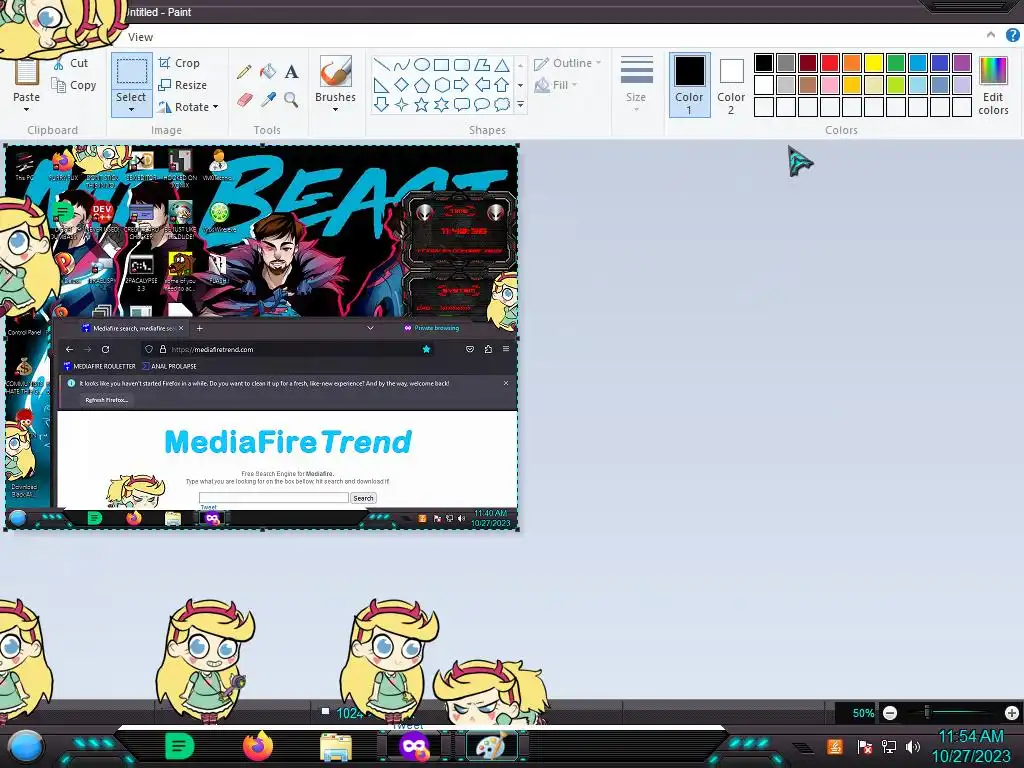Viewport: 1024px width, 768px height.
Task: Choose the Polygon shape
Action: tap(482, 65)
